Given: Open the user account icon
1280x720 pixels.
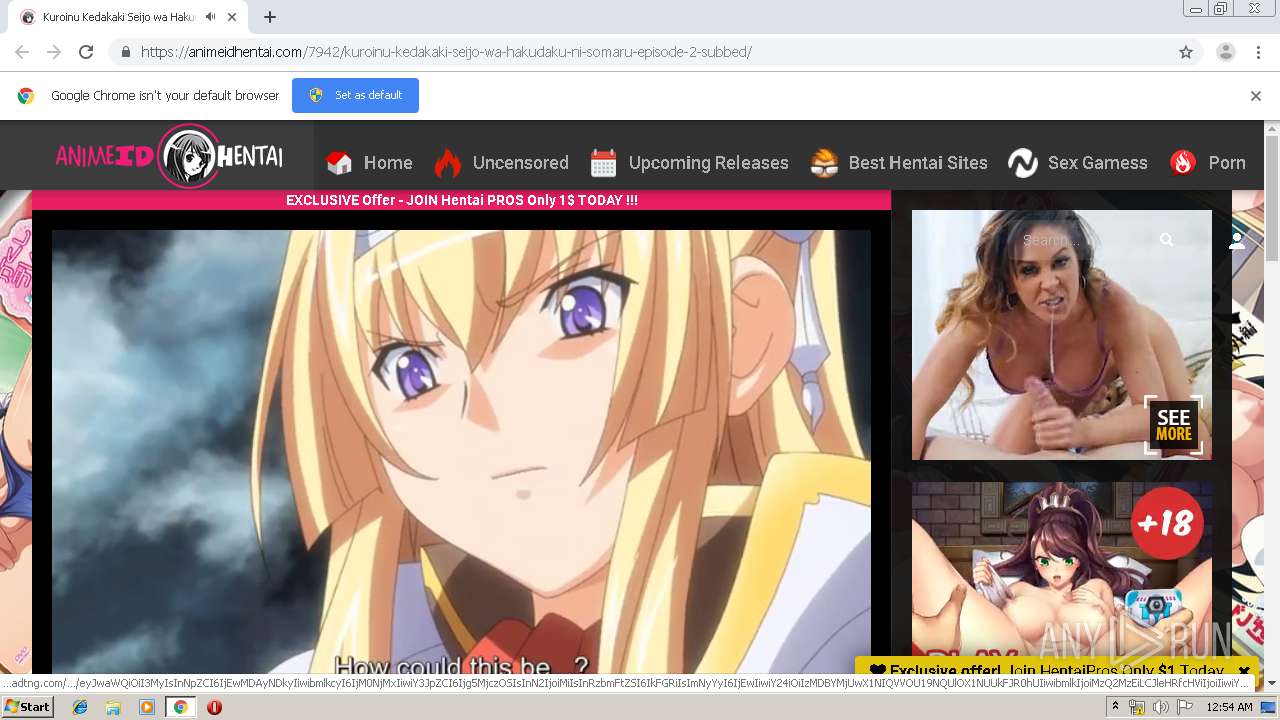Looking at the screenshot, I should [1237, 240].
